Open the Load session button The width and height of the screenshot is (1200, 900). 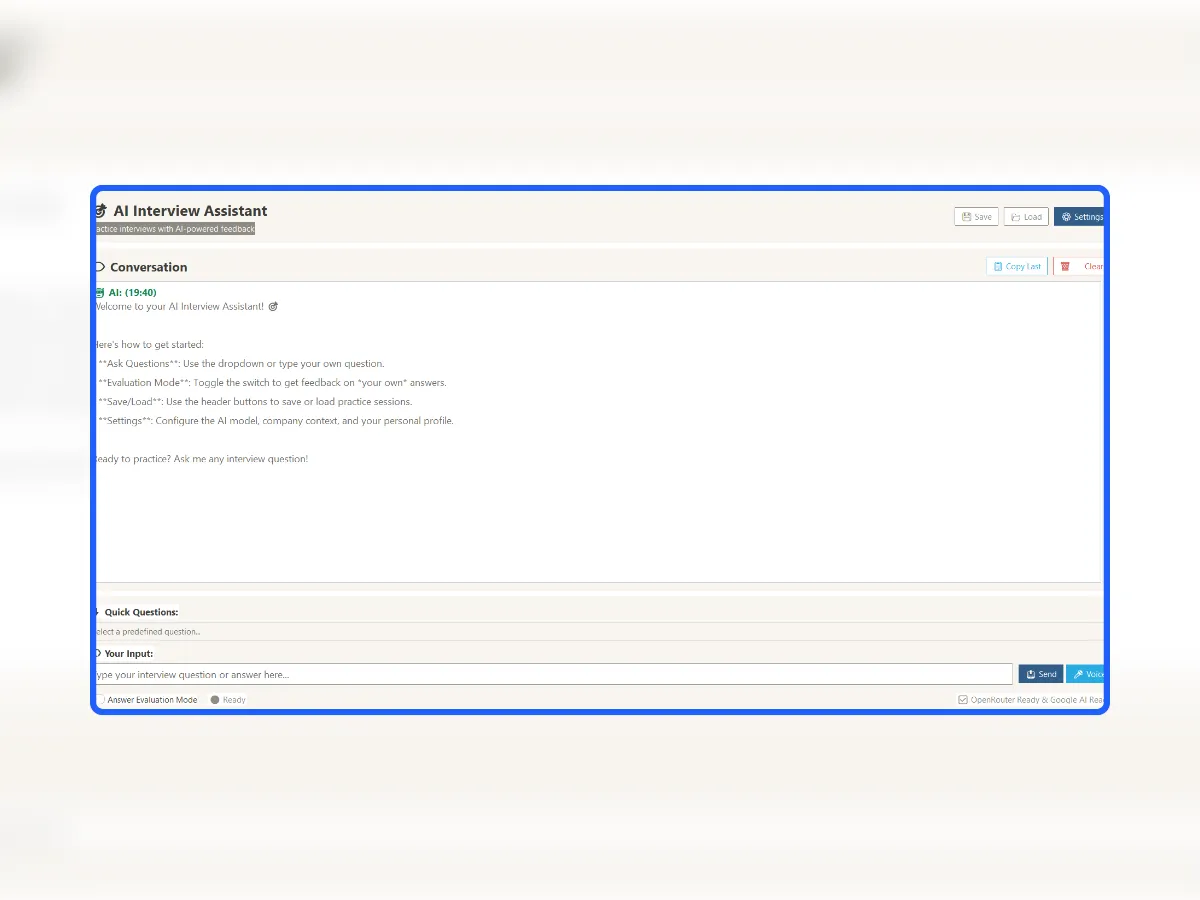1026,217
